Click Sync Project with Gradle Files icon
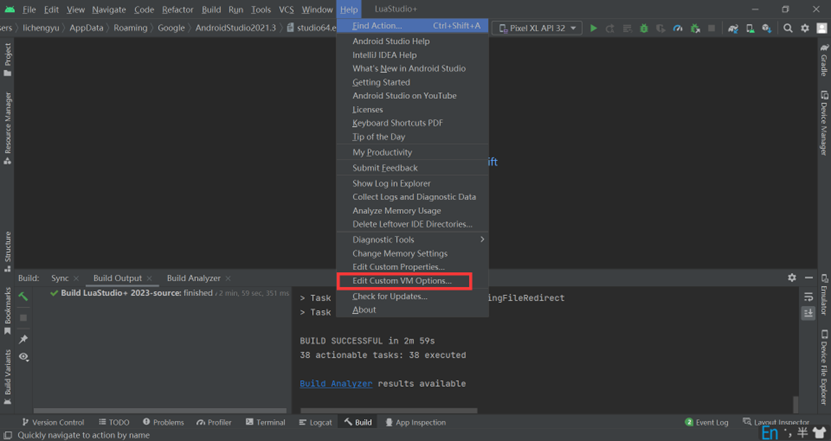This screenshot has width=831, height=441. point(733,28)
